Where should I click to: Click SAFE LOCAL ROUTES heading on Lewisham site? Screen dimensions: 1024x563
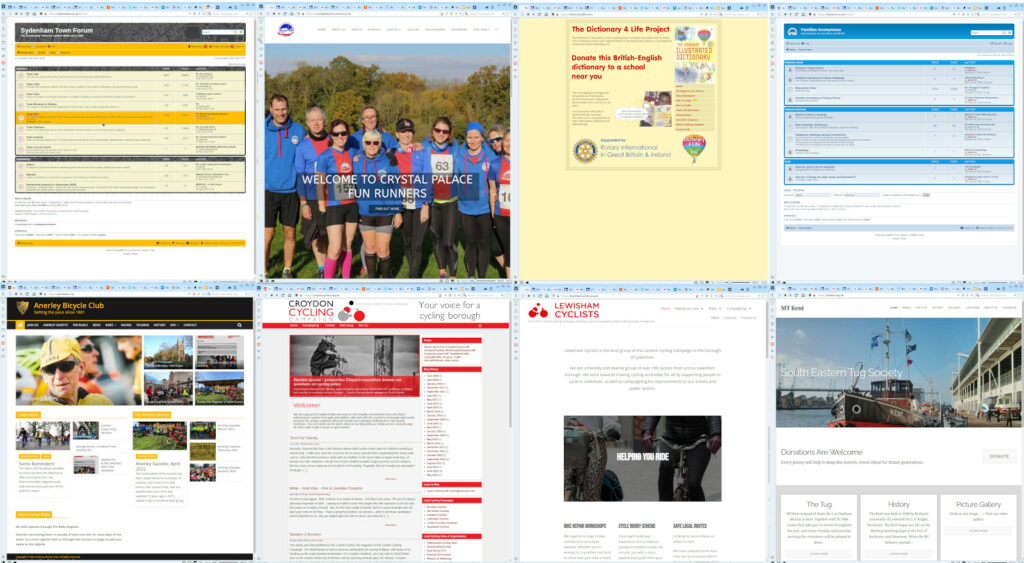pyautogui.click(x=690, y=526)
